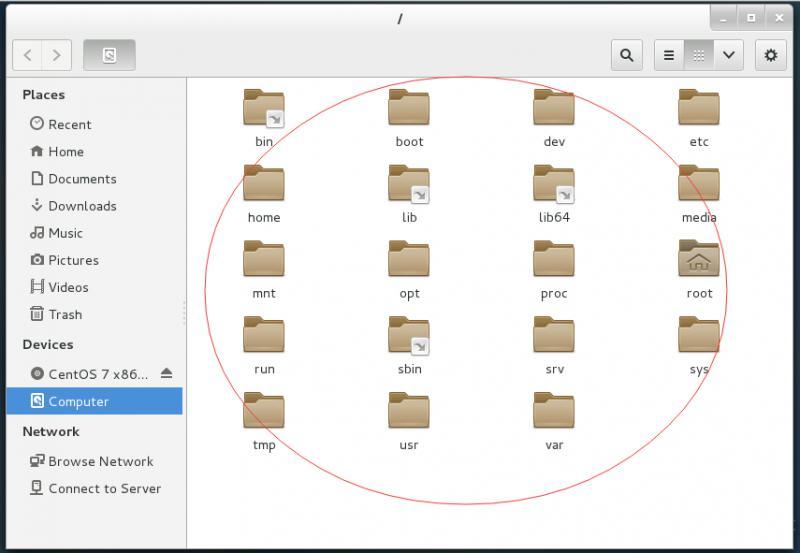Select the dev folder
The width and height of the screenshot is (800, 553).
(554, 108)
